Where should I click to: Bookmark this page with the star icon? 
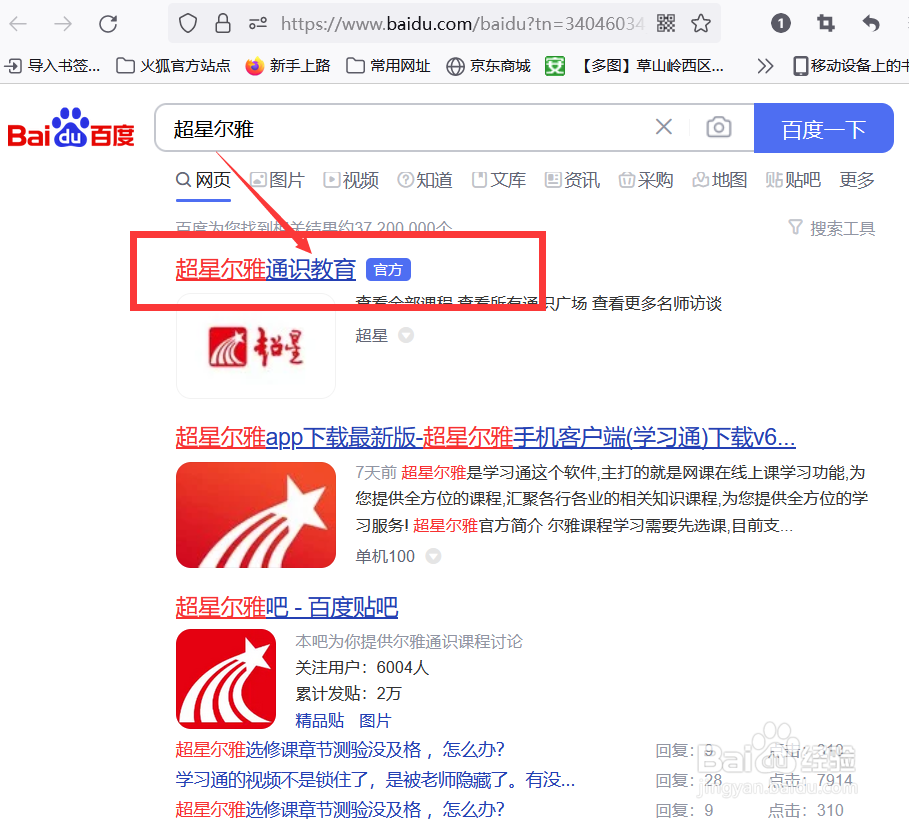click(701, 24)
